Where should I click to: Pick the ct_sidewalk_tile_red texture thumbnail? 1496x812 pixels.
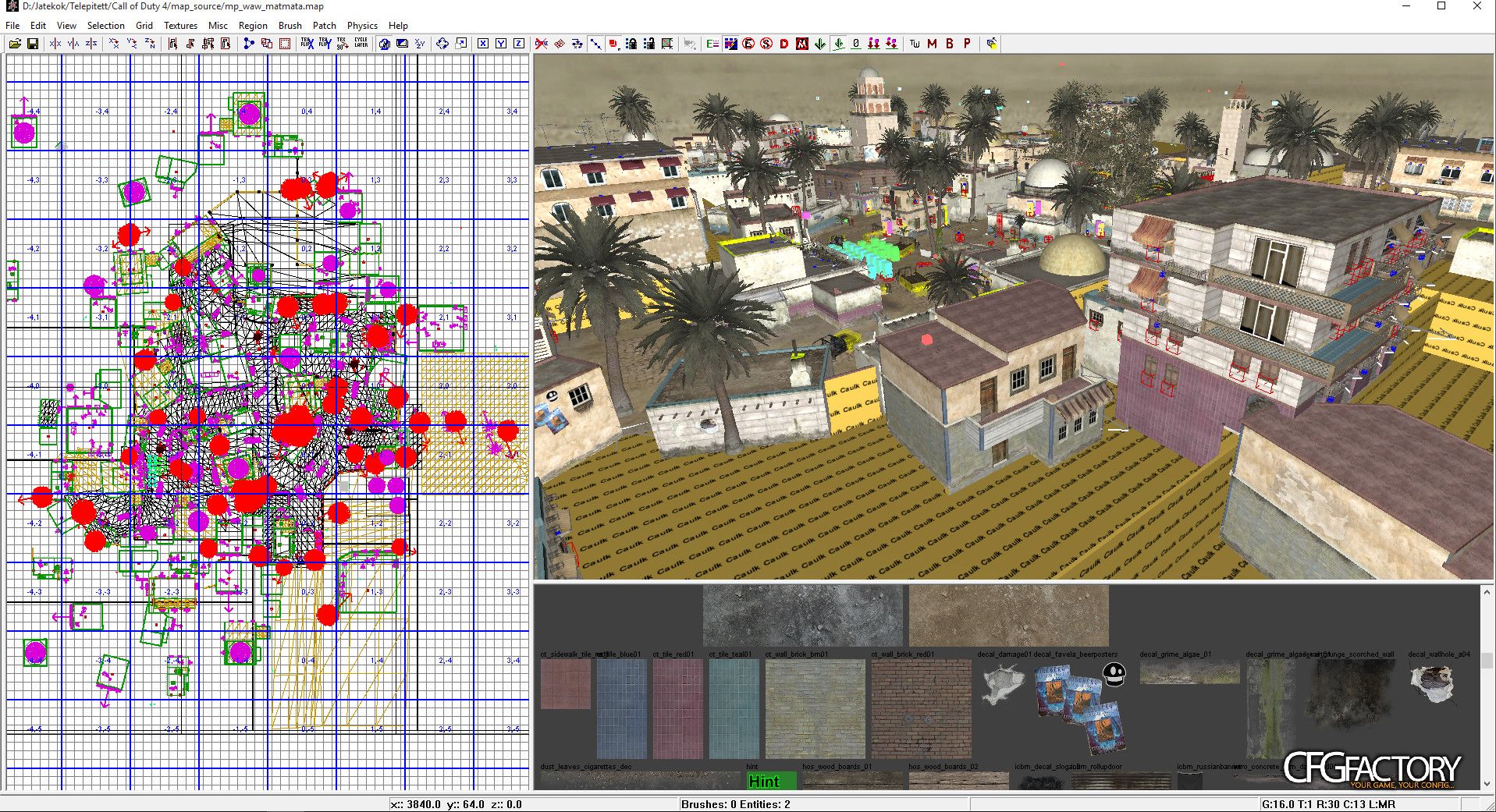pyautogui.click(x=566, y=684)
